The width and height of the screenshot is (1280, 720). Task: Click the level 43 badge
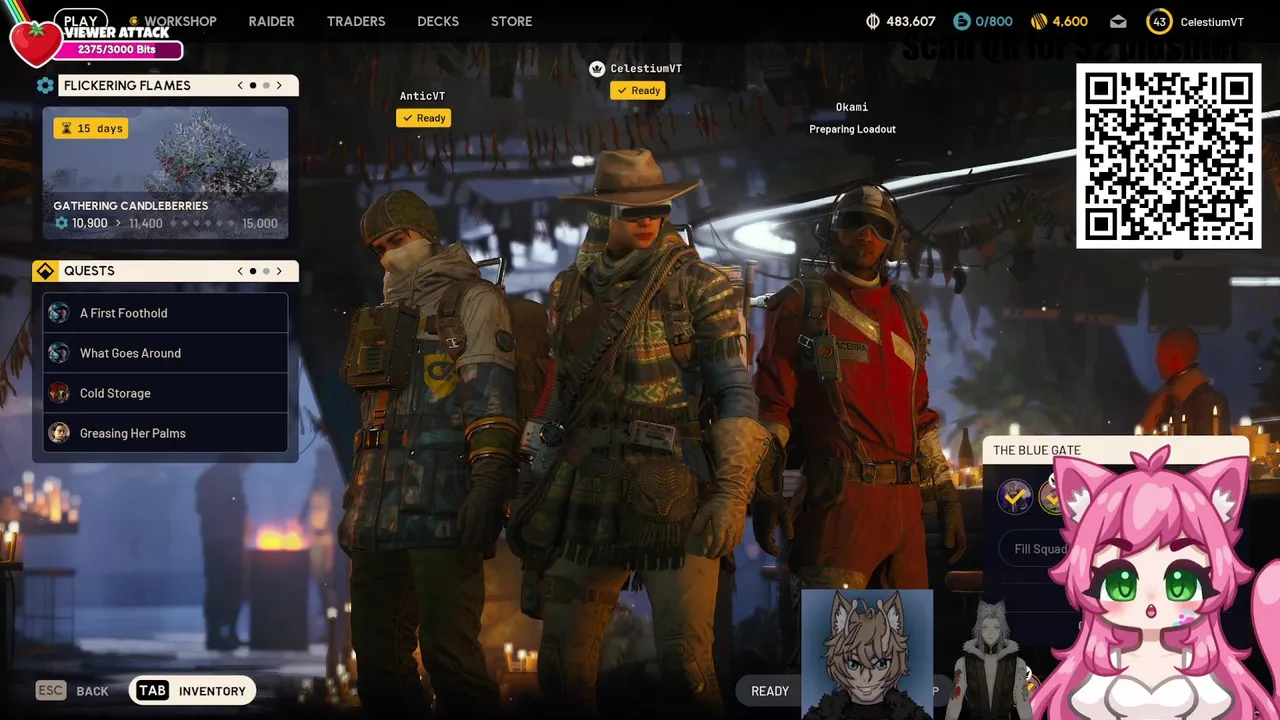1159,21
